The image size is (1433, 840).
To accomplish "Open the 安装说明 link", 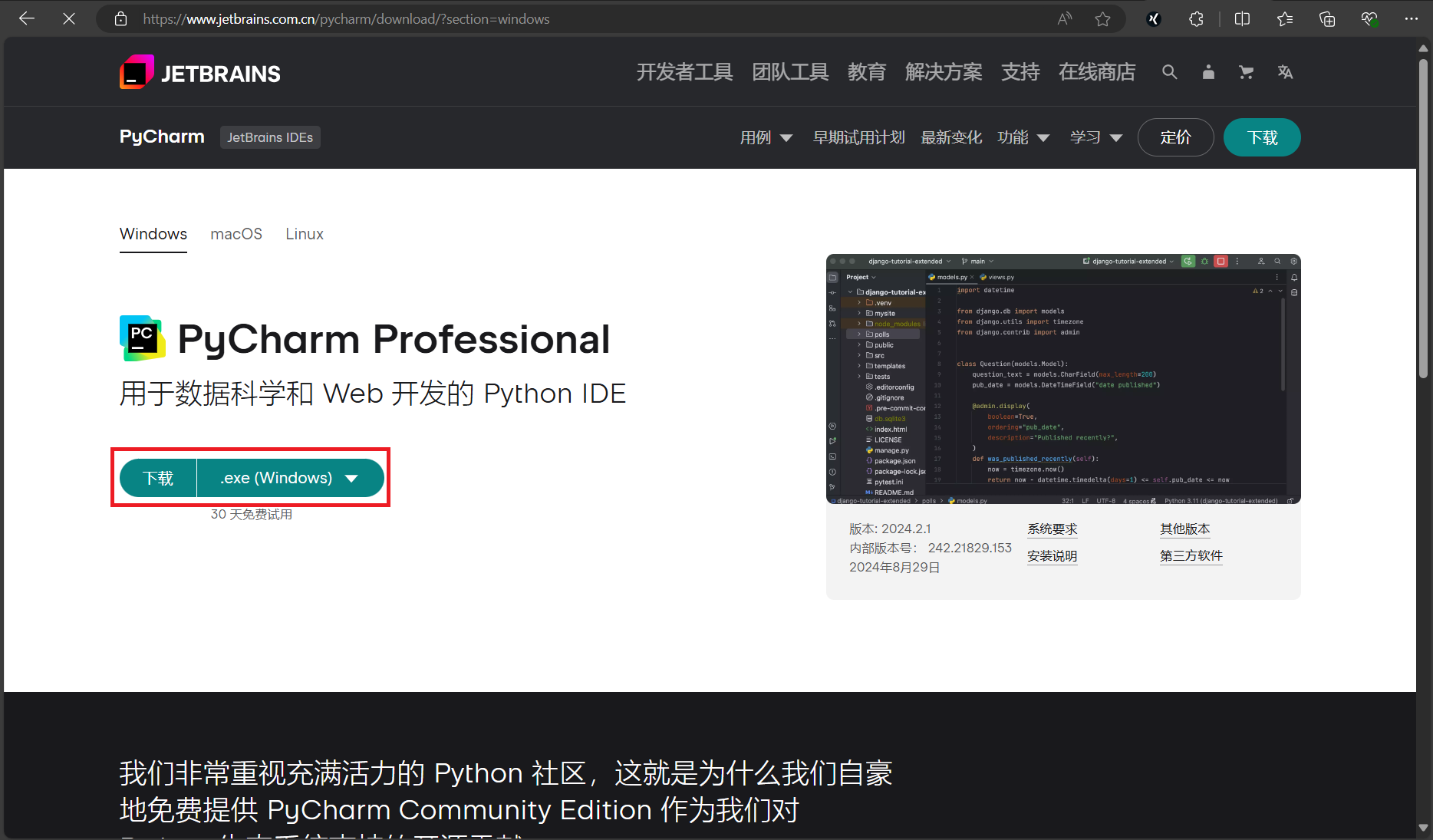I will [x=1053, y=556].
